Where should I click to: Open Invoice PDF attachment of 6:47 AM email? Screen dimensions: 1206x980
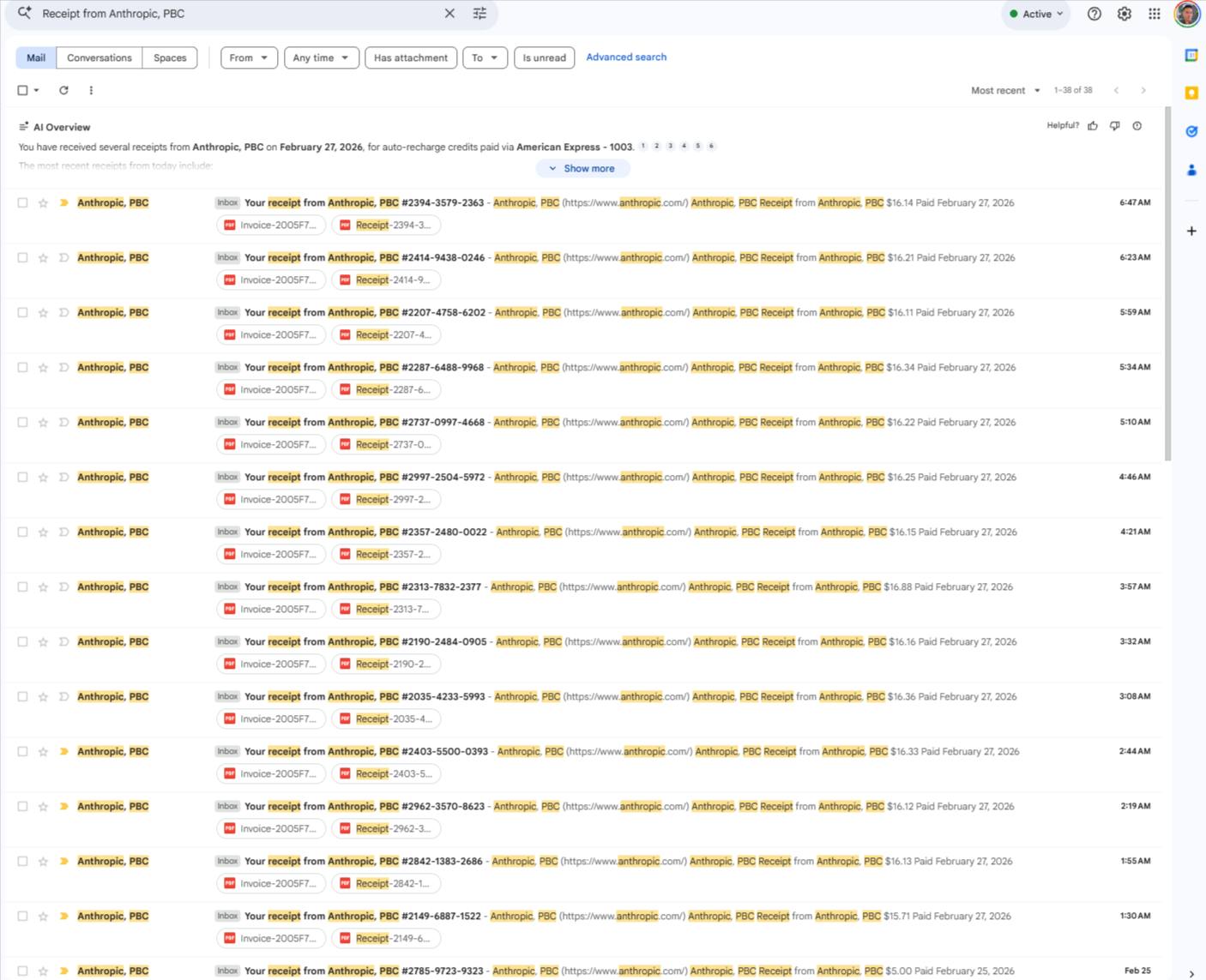(271, 225)
